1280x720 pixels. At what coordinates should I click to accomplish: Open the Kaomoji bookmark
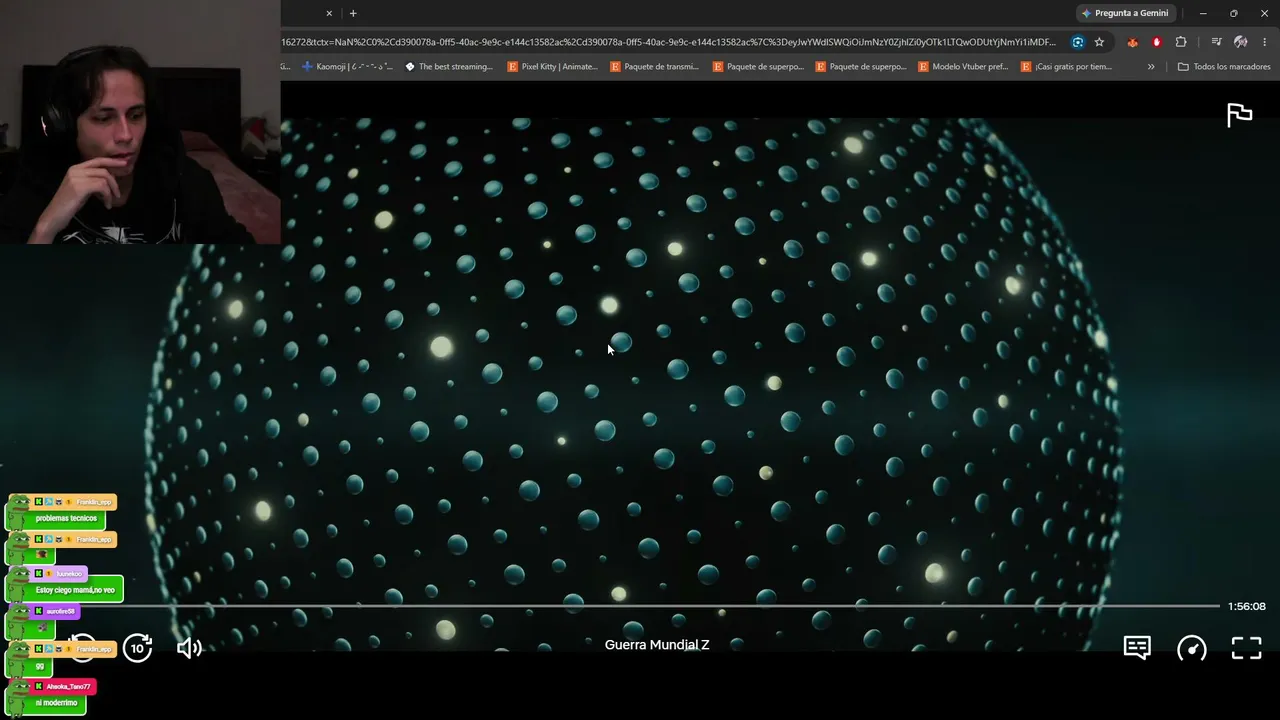point(347,67)
